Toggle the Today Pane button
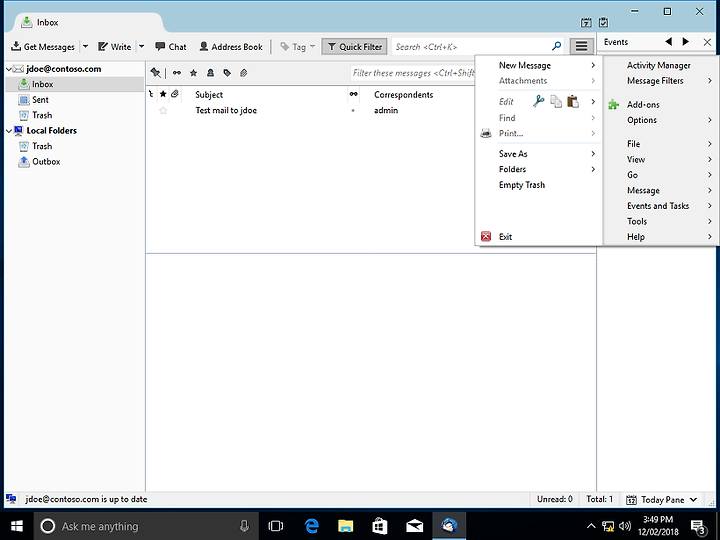 tap(661, 500)
